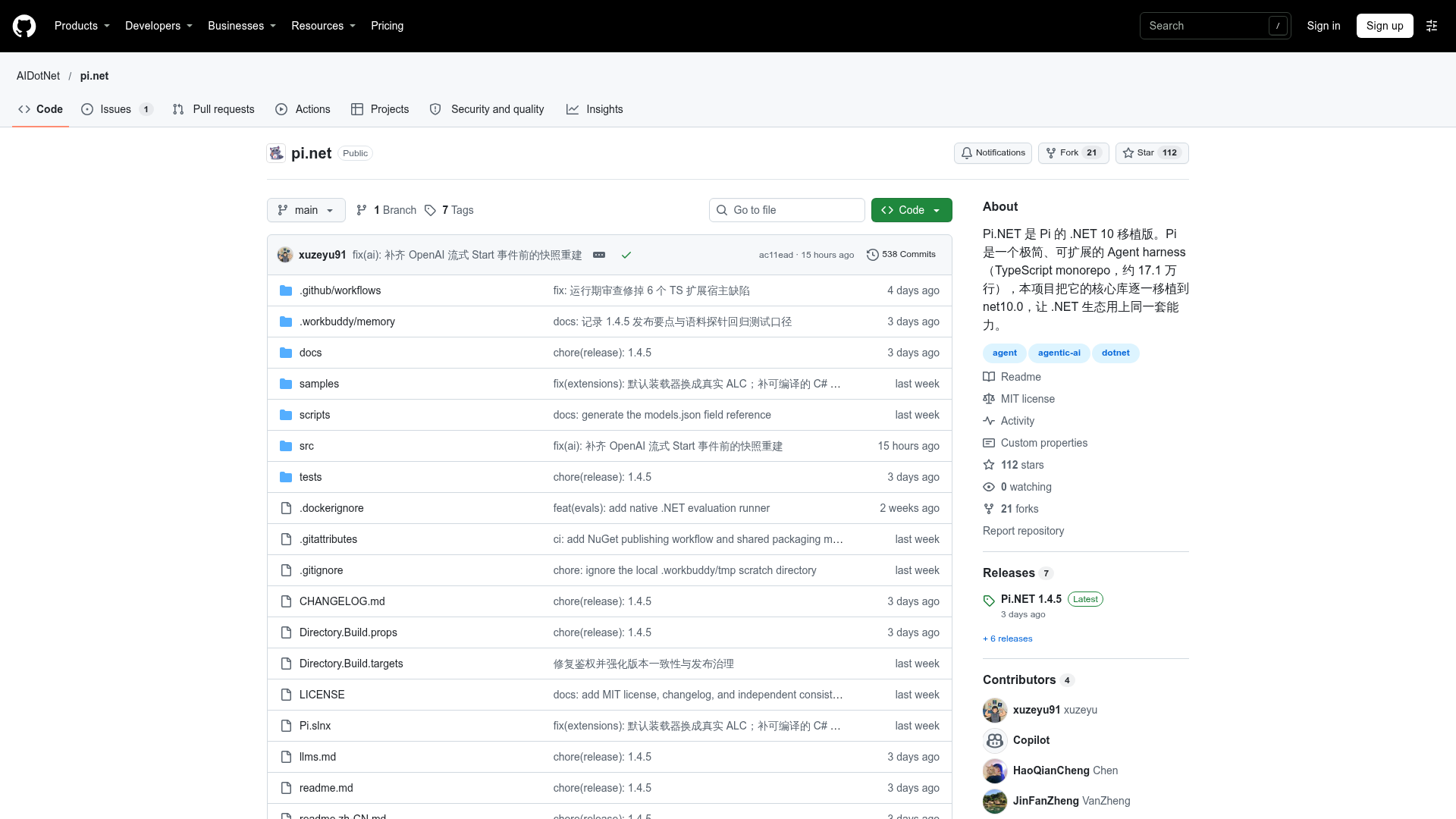Focus the Go to file input
The width and height of the screenshot is (1456, 819).
click(787, 210)
